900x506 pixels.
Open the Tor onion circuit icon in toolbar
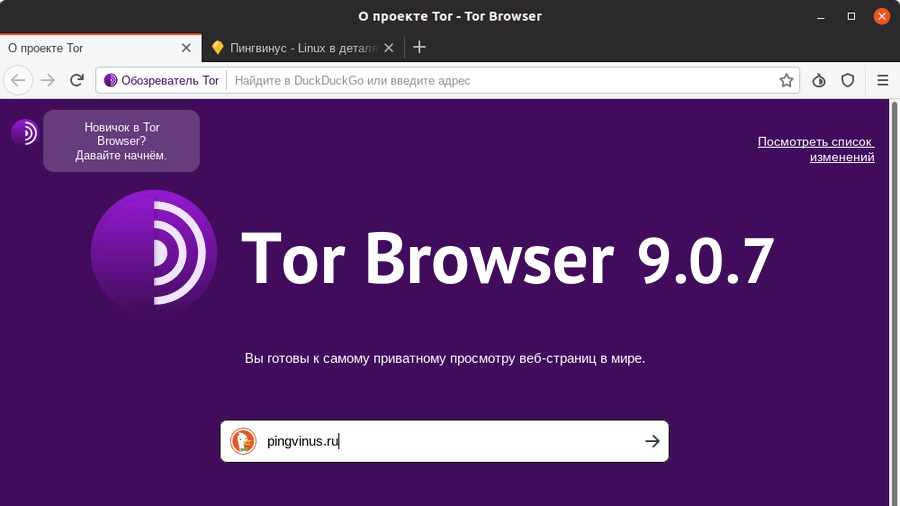[819, 80]
